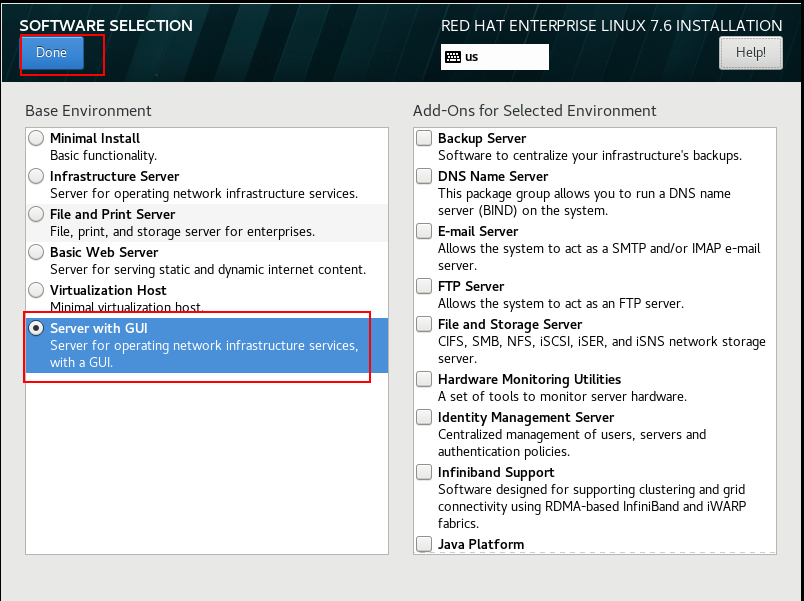804x601 pixels.
Task: Enable Identity Management Server checkbox
Action: tap(425, 418)
